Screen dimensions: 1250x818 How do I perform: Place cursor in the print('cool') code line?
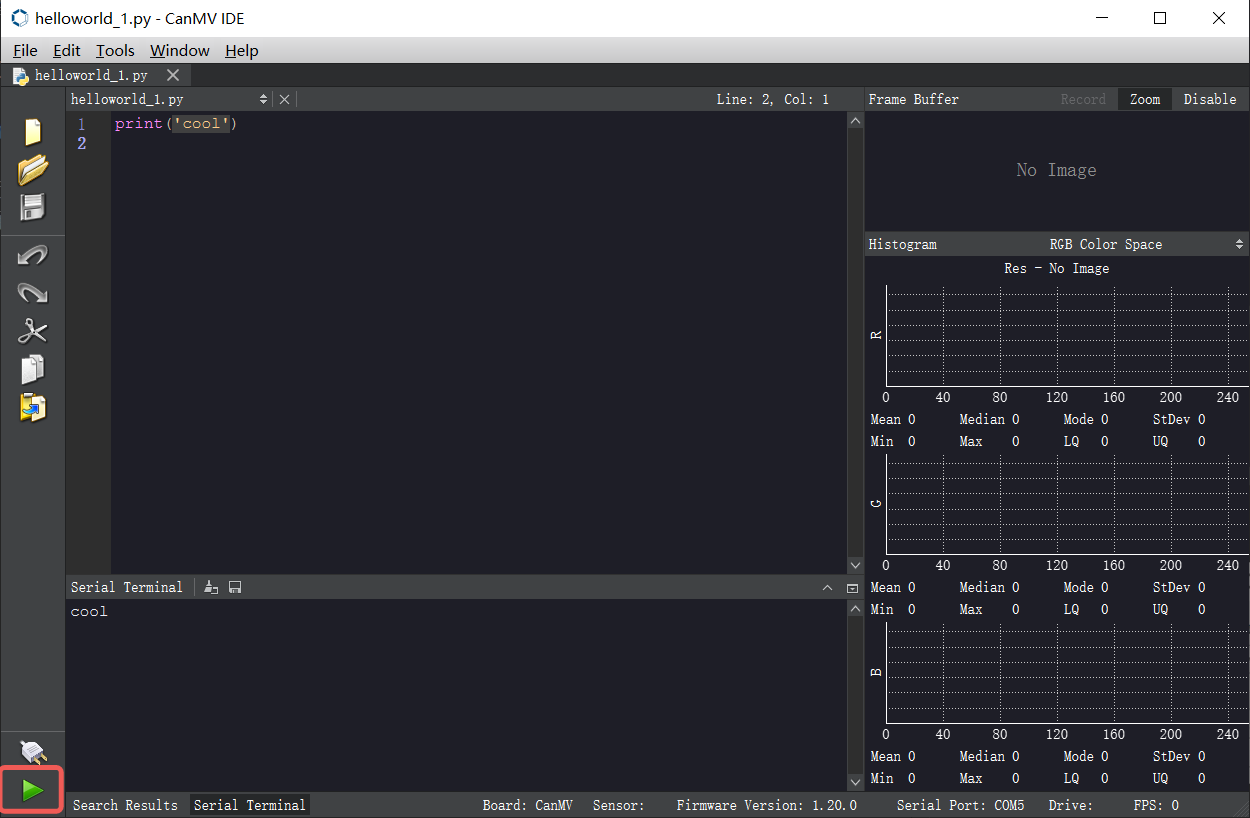[176, 124]
